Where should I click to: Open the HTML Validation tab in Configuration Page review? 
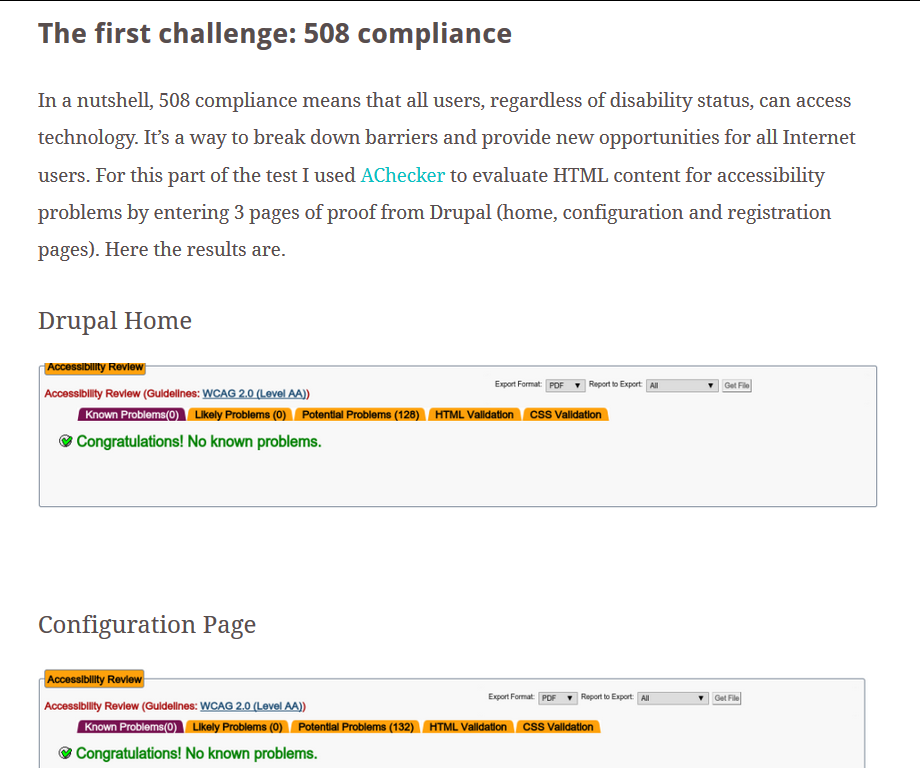(468, 727)
